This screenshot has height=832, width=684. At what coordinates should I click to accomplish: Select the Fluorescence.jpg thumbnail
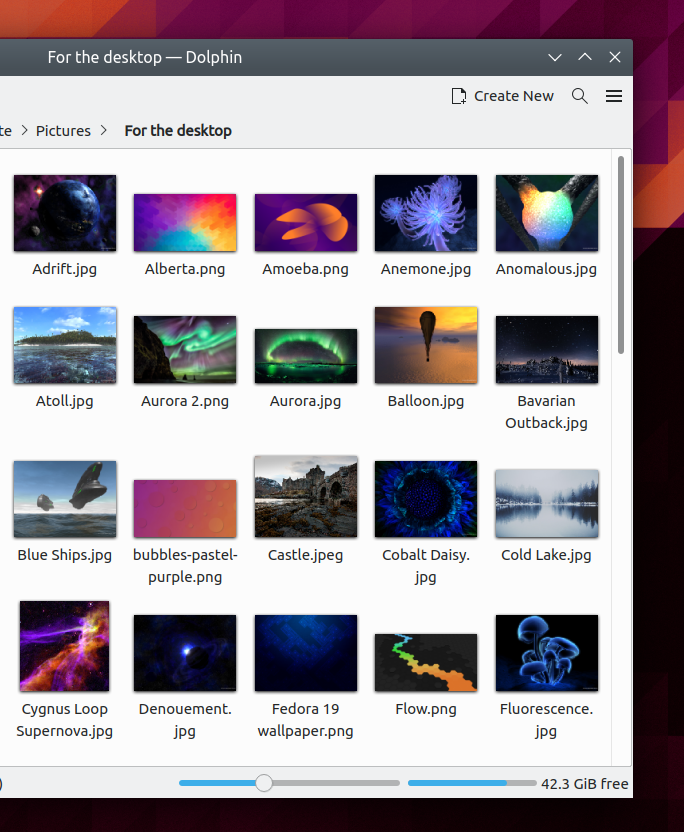click(x=547, y=653)
